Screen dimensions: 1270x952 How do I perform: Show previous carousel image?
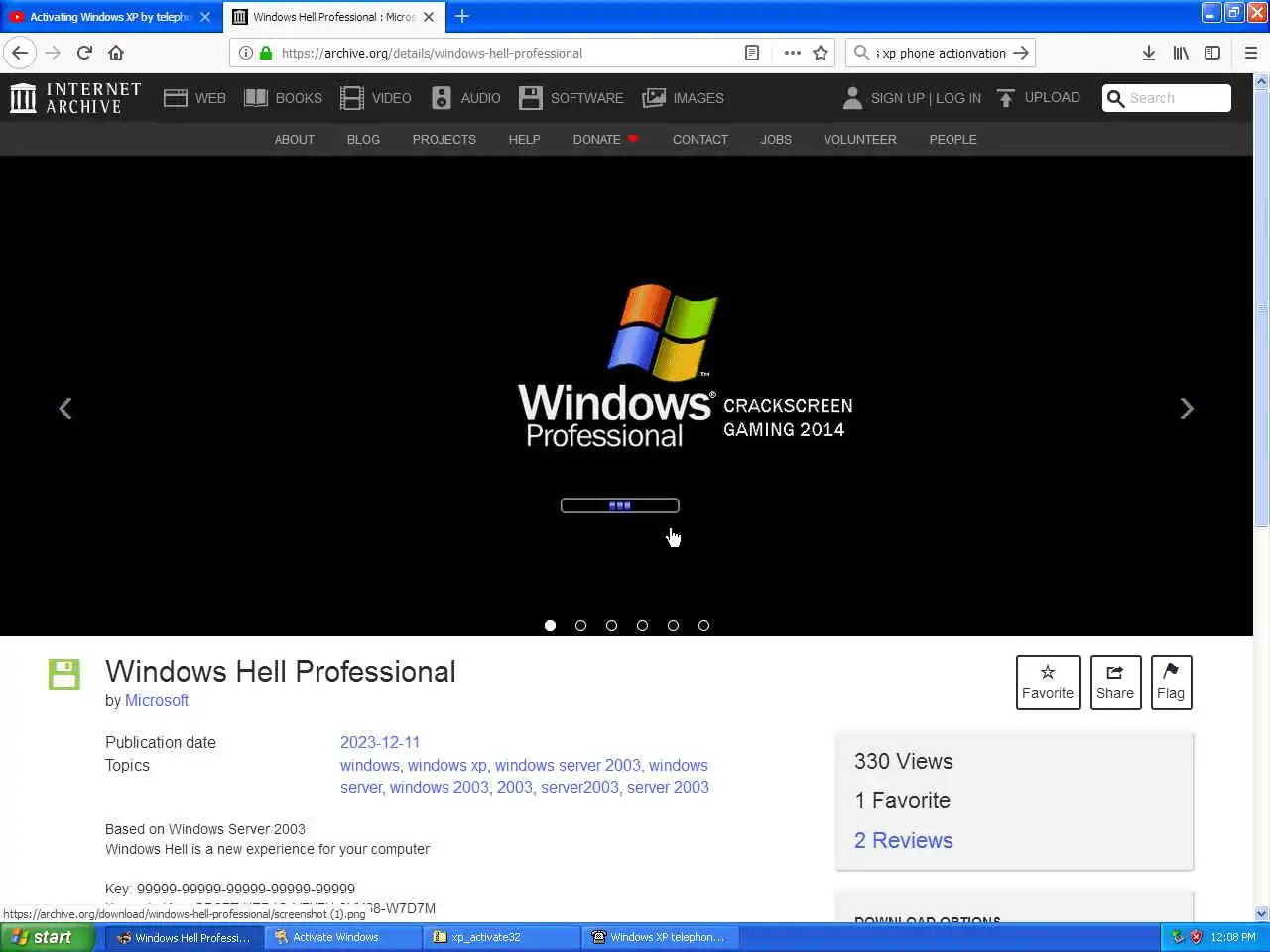coord(65,409)
